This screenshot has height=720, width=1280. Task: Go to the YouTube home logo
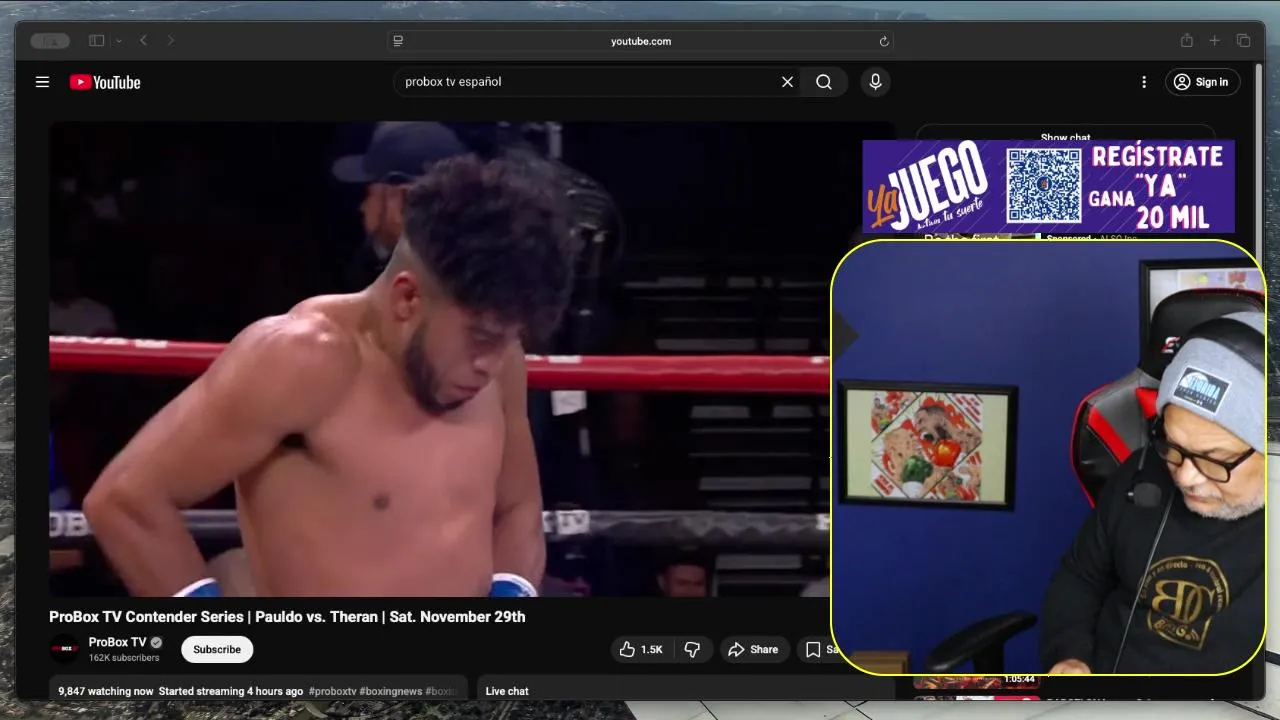pyautogui.click(x=105, y=82)
